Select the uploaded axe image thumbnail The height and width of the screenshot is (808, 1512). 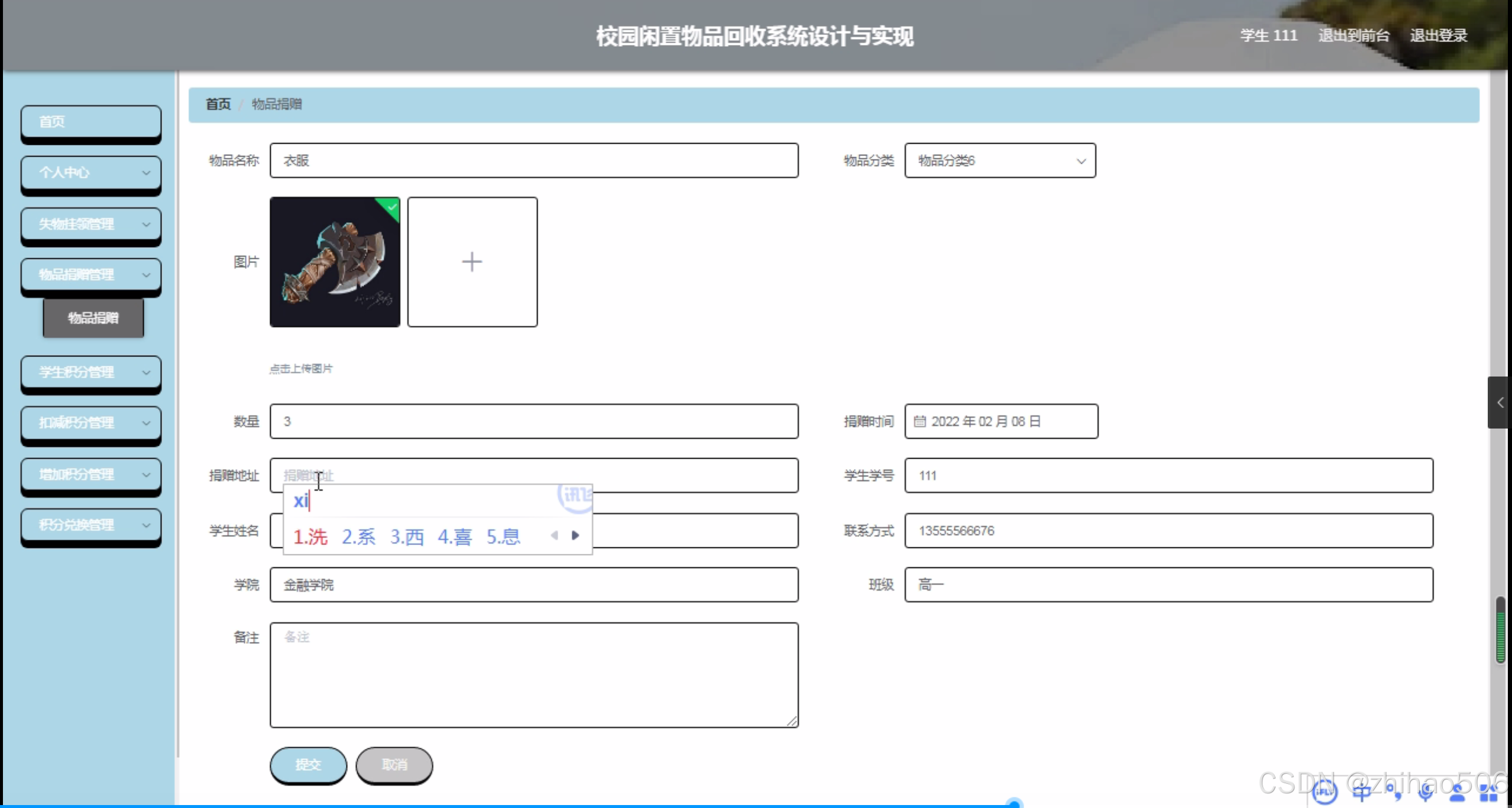point(335,262)
